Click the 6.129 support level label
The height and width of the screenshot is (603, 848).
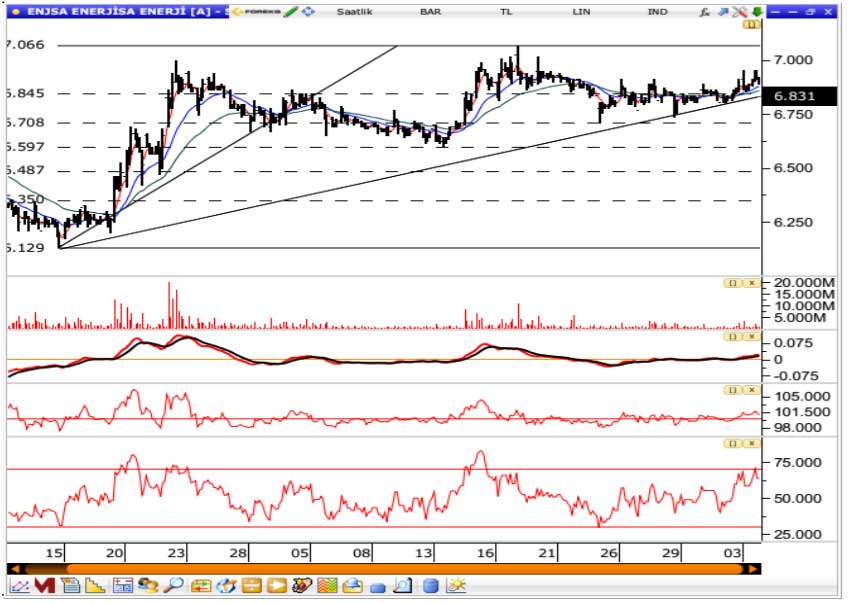tap(25, 248)
